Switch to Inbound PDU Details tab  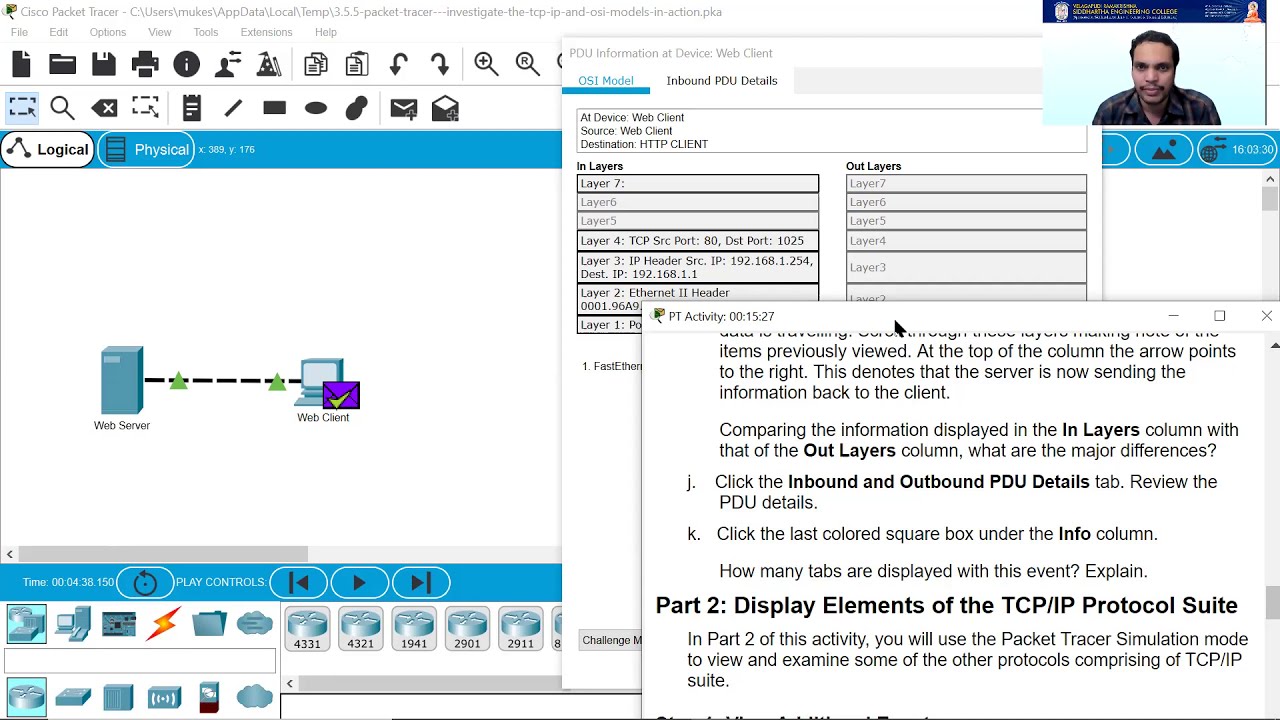722,80
